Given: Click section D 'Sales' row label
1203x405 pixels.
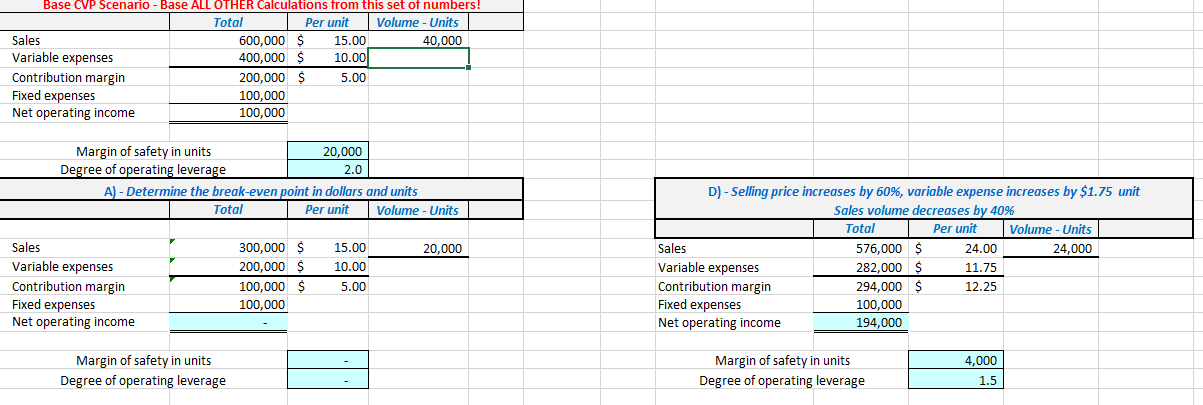Looking at the screenshot, I should coord(672,248).
